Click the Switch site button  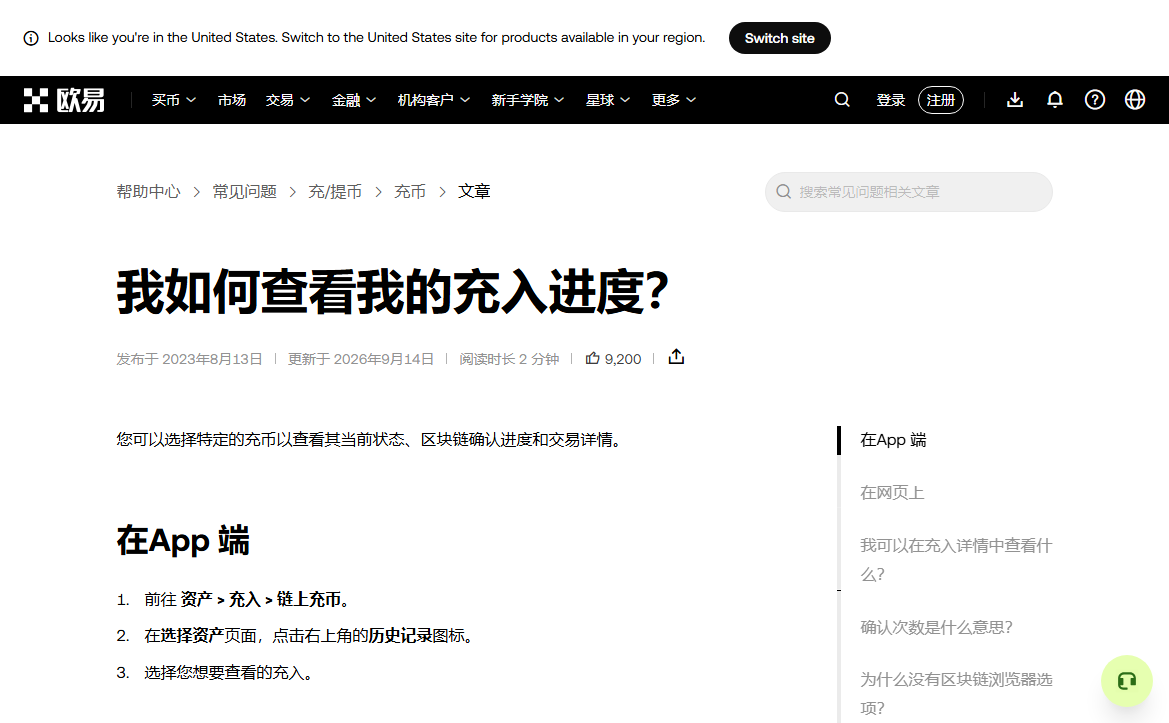pyautogui.click(x=780, y=38)
